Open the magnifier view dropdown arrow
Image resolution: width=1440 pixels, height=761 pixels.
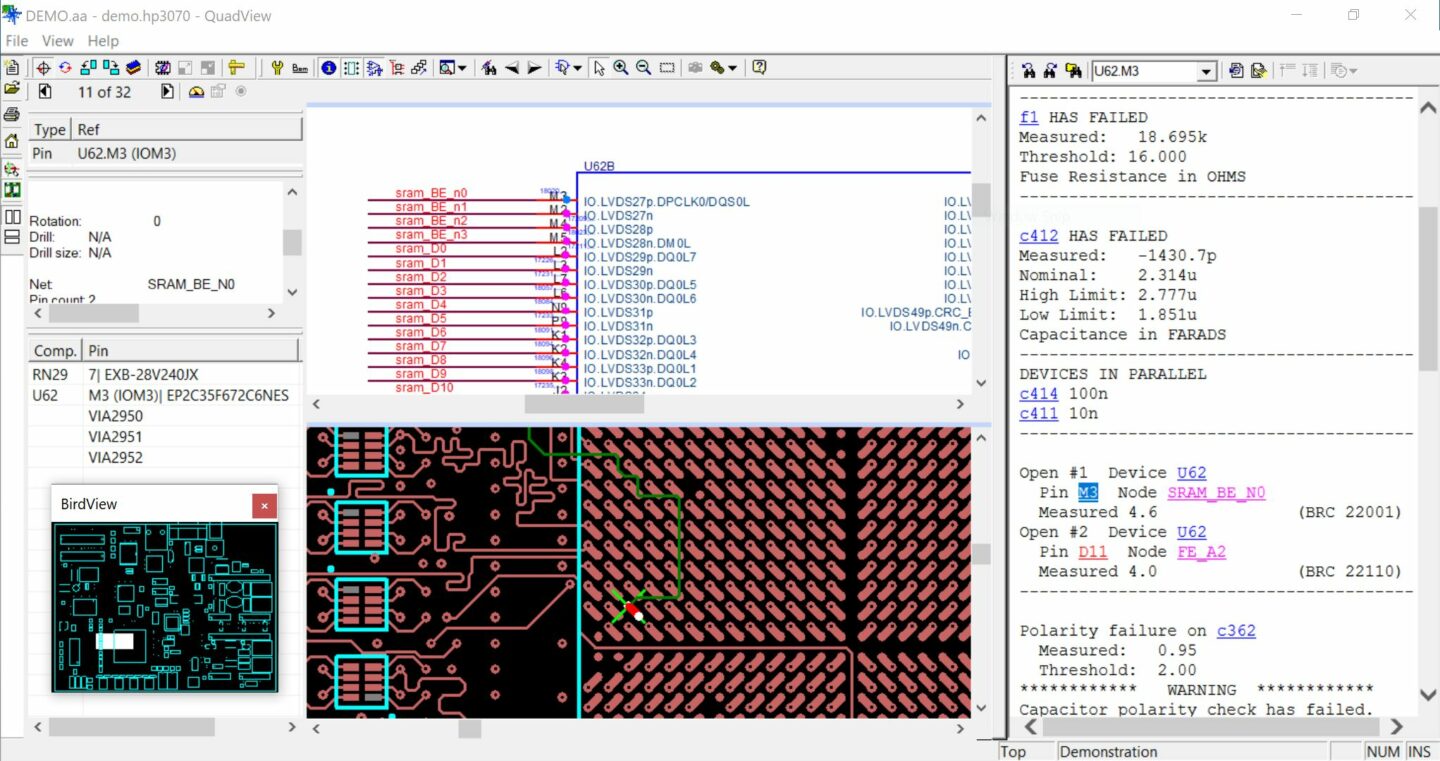463,67
